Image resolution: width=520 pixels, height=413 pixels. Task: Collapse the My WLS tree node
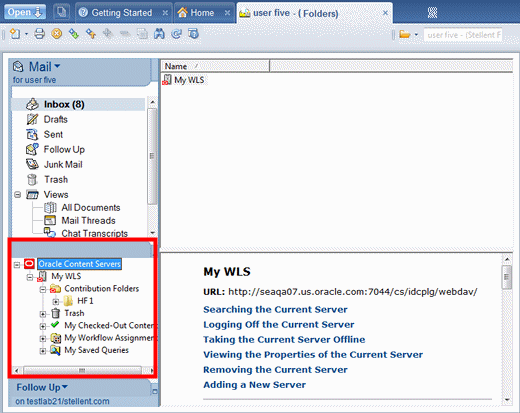tap(30, 277)
